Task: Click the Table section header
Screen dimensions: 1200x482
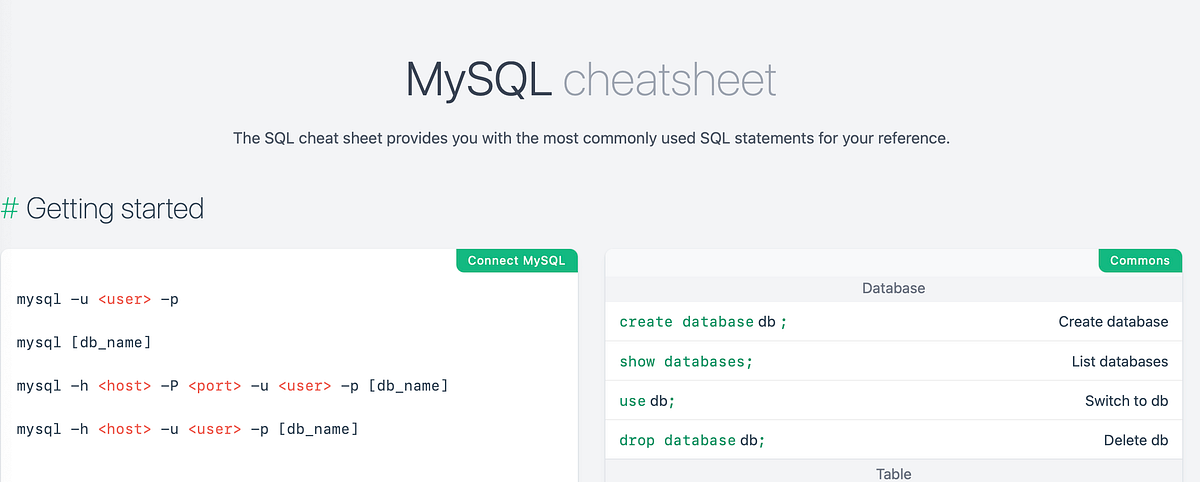Action: point(893,472)
